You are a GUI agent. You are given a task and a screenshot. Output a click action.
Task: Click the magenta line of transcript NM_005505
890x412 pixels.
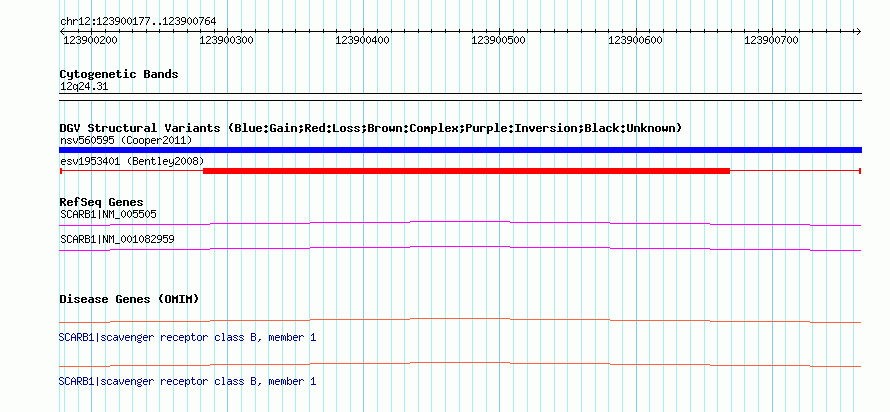tap(460, 223)
